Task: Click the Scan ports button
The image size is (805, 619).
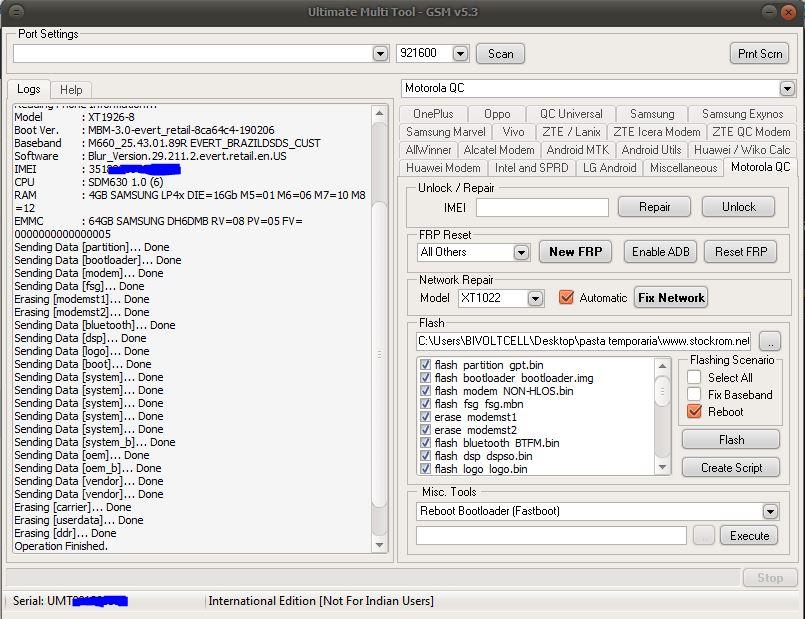Action: click(500, 54)
